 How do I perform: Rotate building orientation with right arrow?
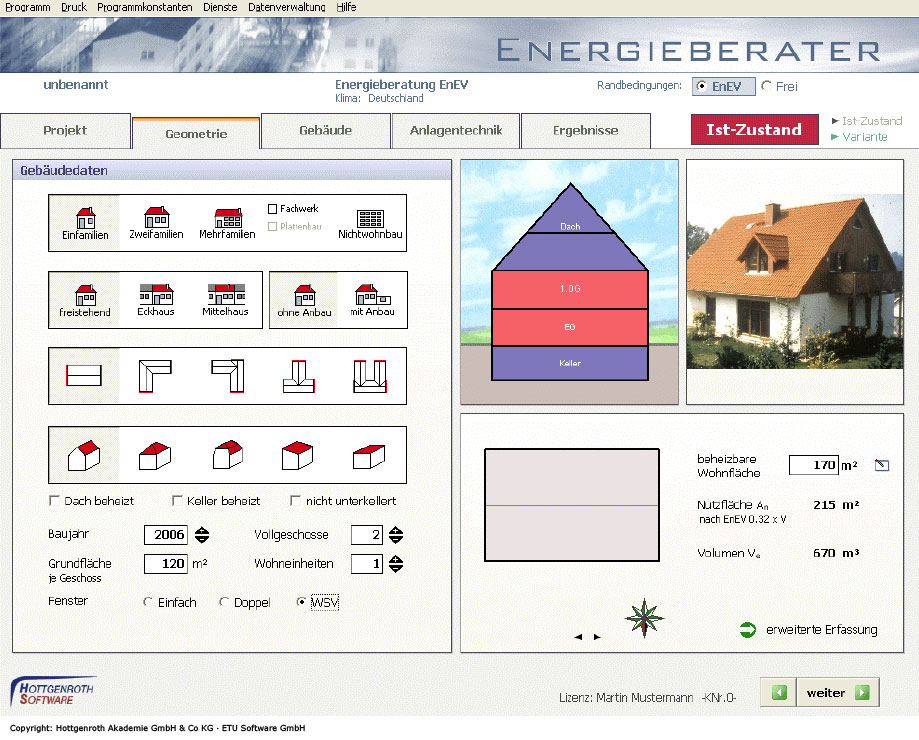[597, 637]
